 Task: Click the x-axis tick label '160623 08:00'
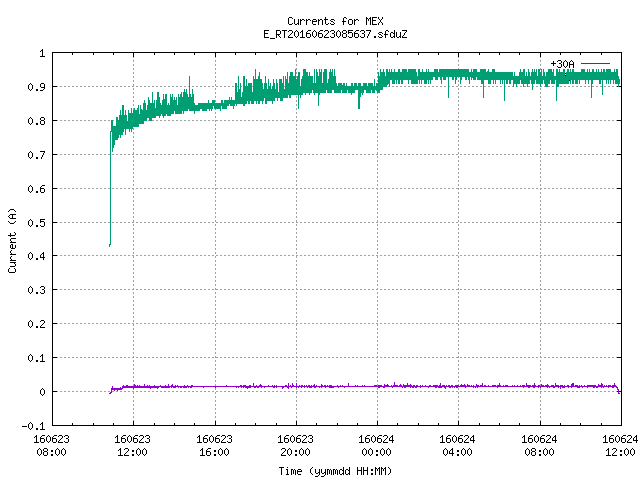[x=51, y=446]
